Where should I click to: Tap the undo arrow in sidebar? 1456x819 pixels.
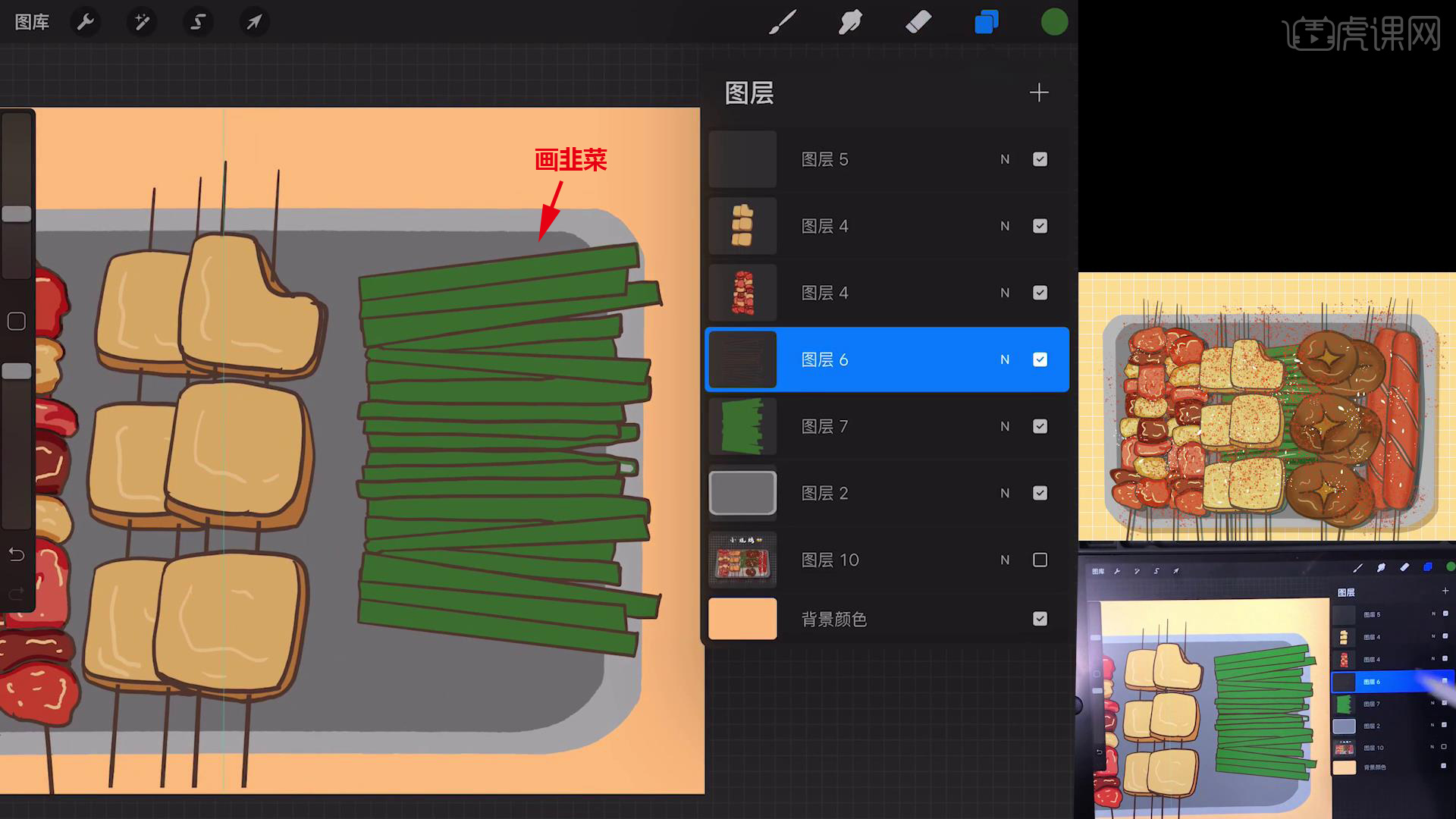point(17,554)
